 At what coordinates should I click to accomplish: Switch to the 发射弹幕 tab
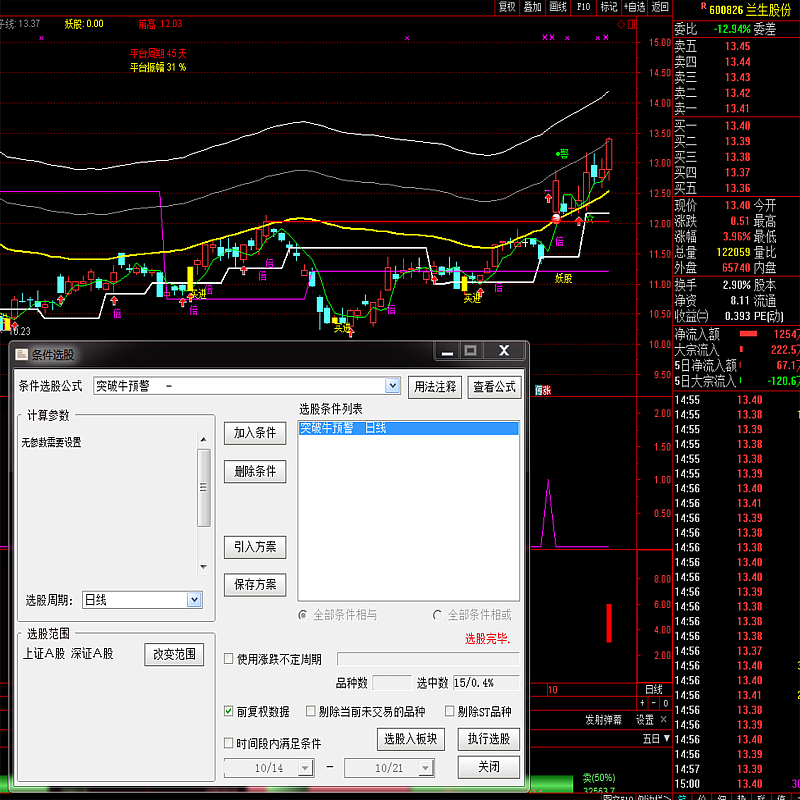coord(603,719)
